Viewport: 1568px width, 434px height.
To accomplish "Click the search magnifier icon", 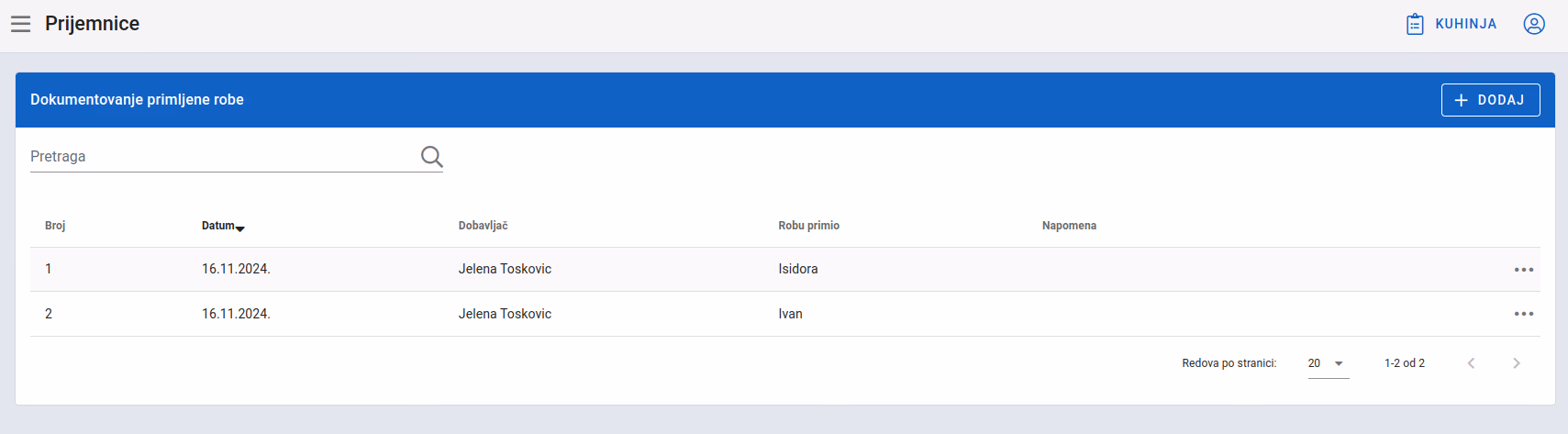I will pyautogui.click(x=431, y=157).
